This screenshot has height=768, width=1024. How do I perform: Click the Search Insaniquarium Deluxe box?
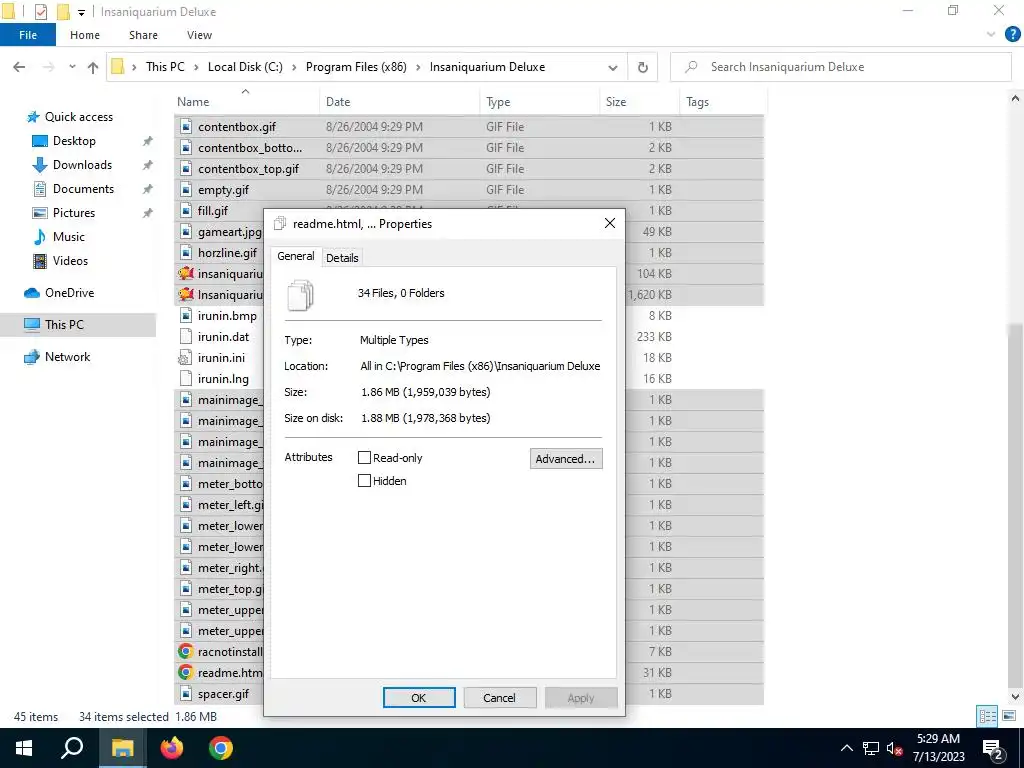(x=841, y=67)
